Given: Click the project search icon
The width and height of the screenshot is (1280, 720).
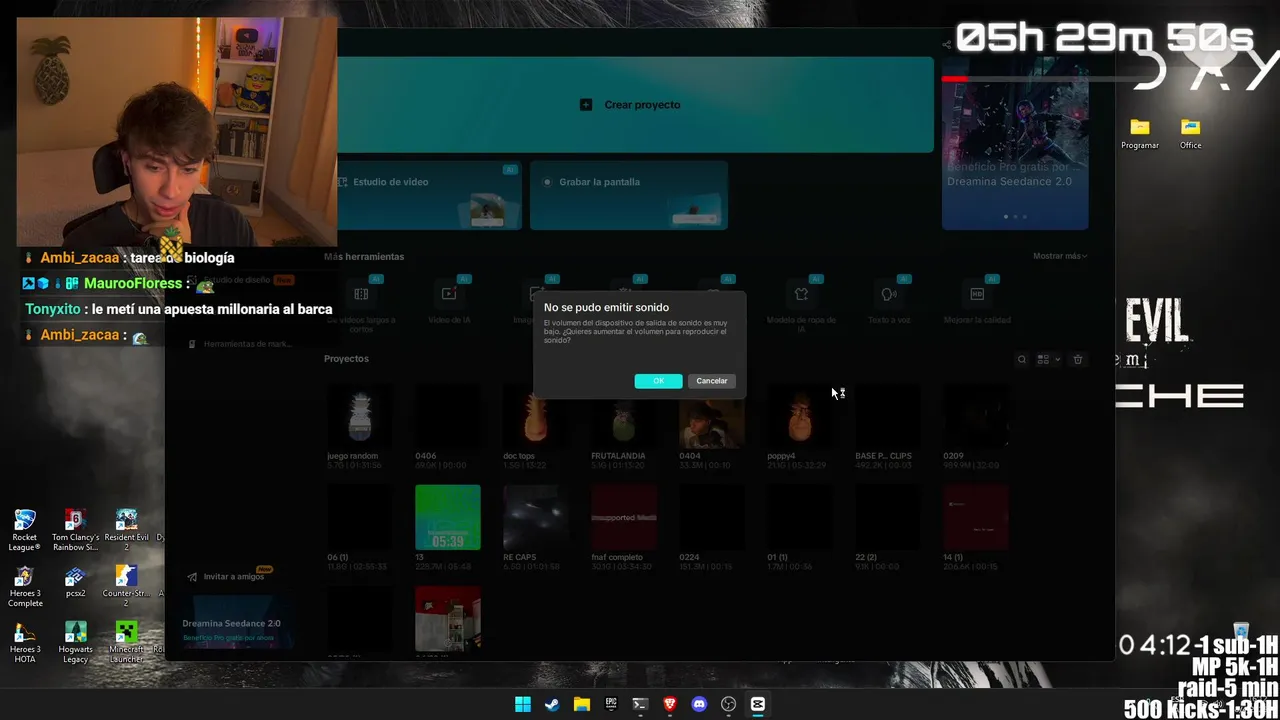Looking at the screenshot, I should click(1021, 359).
